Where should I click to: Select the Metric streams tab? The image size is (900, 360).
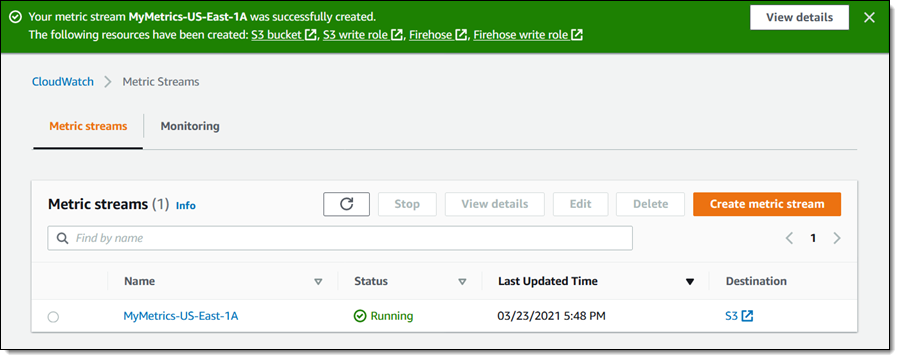[x=88, y=126]
